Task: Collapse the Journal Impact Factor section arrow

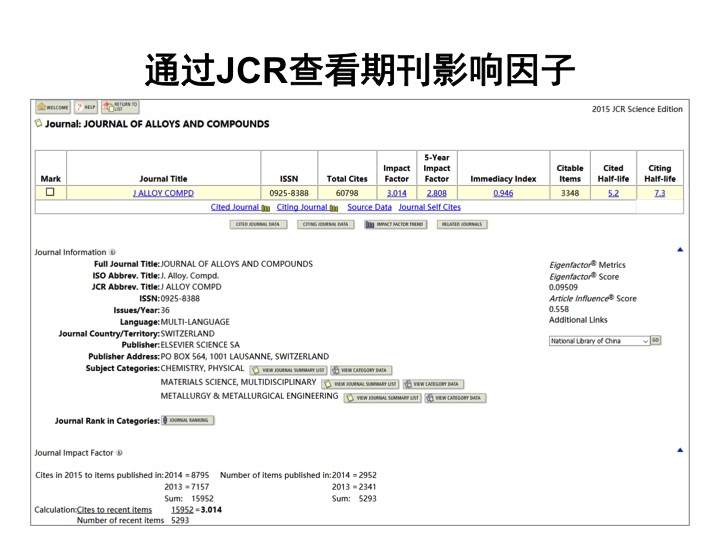Action: [x=680, y=450]
